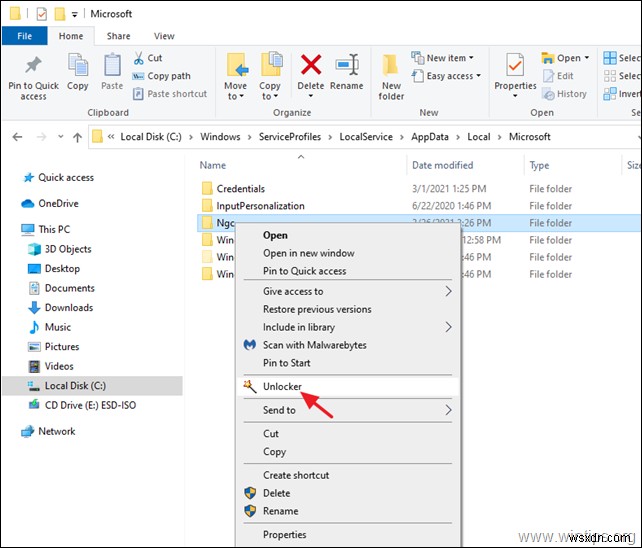Image resolution: width=642 pixels, height=548 pixels.
Task: Sort by the Date modified column header
Action: click(443, 165)
